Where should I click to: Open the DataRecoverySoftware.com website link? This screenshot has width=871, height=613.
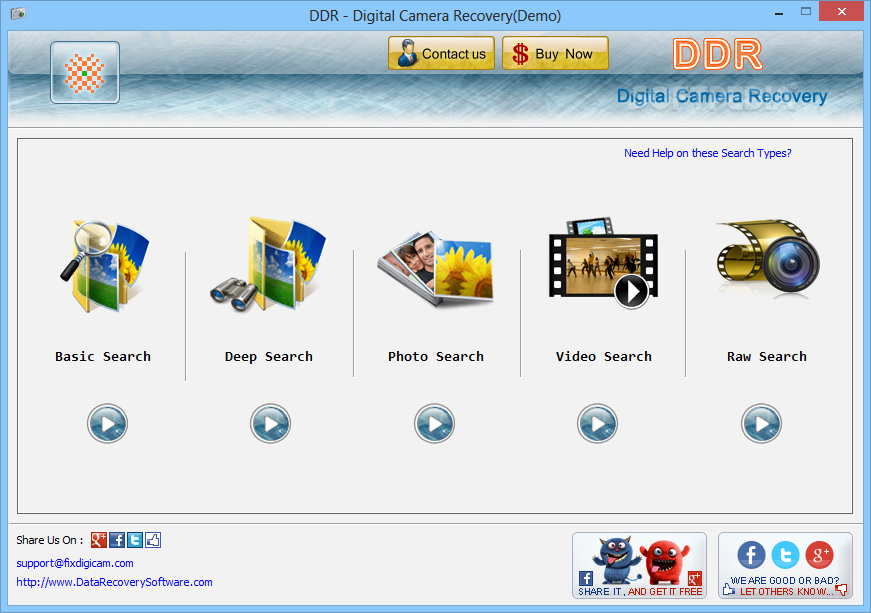click(x=114, y=582)
